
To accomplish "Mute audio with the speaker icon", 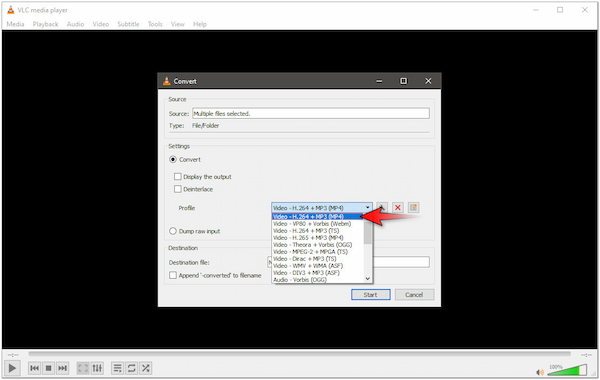I will tap(540, 372).
